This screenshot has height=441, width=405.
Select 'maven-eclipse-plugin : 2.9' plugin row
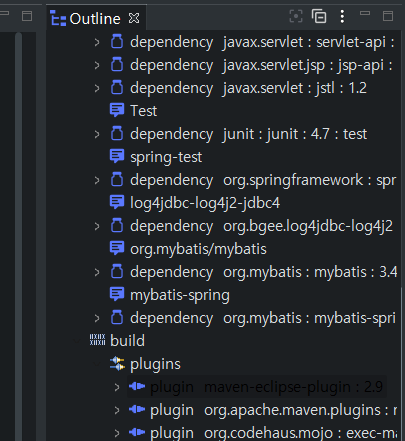click(x=257, y=387)
